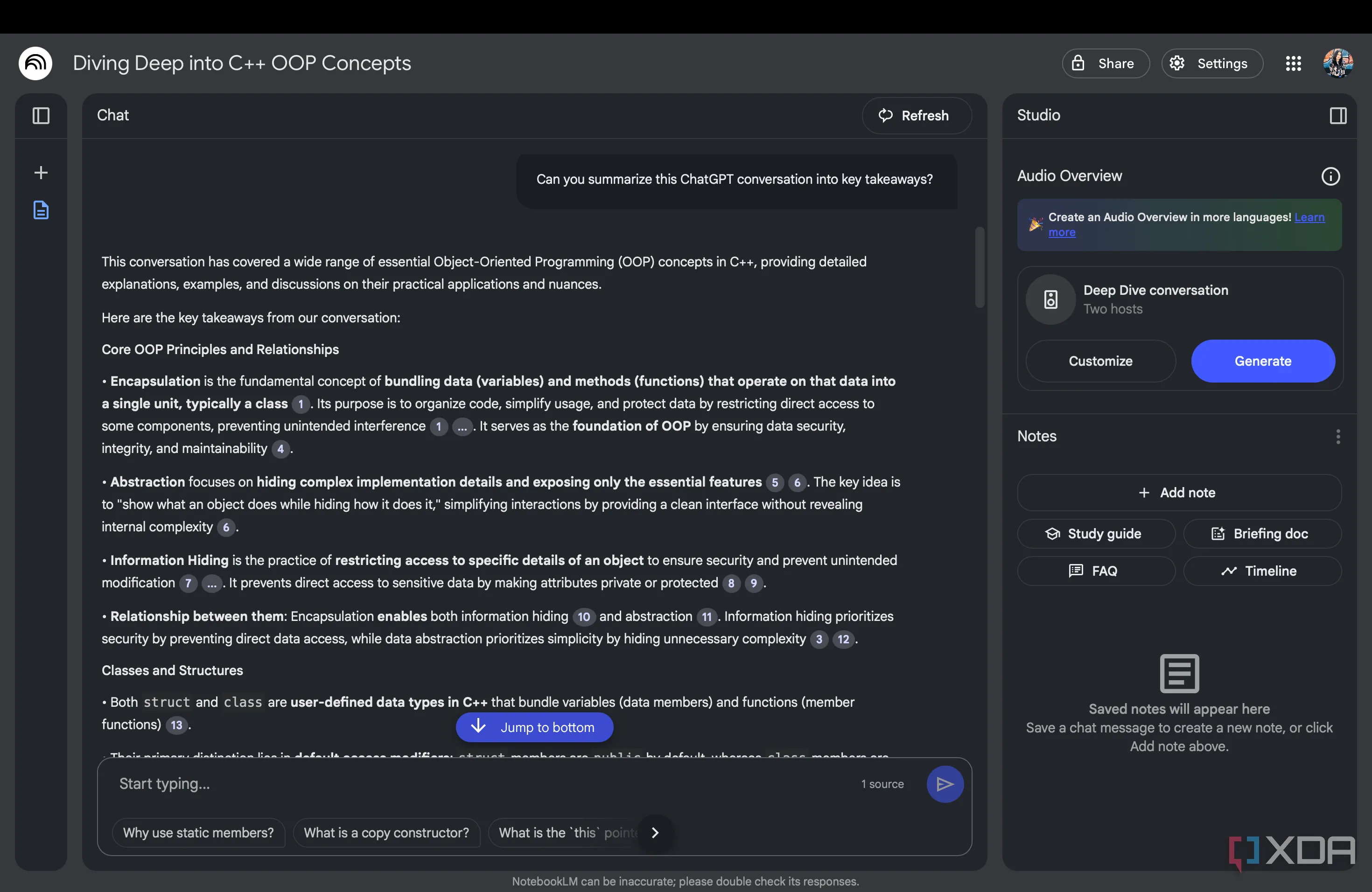Generate a Timeline note
Image resolution: width=1372 pixels, height=892 pixels.
point(1262,571)
